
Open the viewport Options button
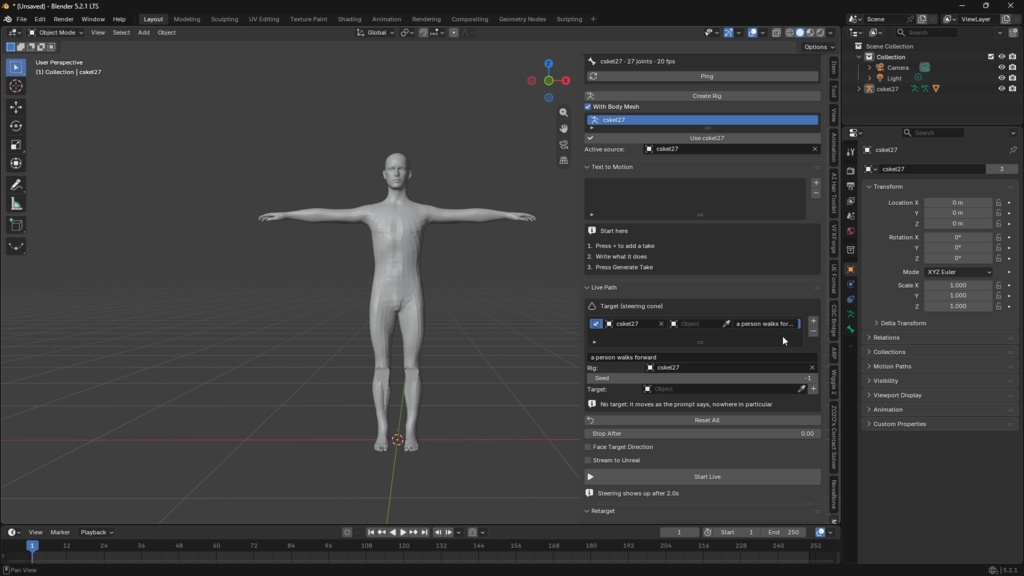click(819, 47)
